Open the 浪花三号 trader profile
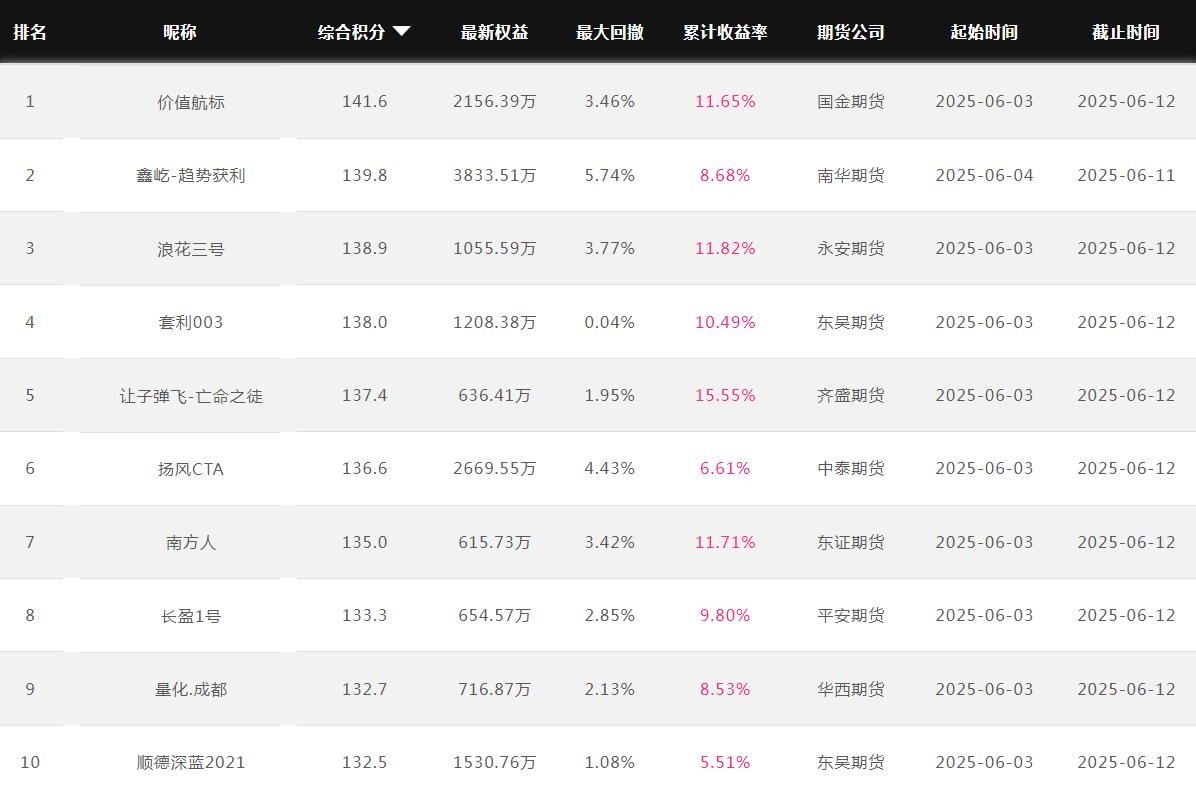This screenshot has height=795, width=1196. [x=191, y=249]
